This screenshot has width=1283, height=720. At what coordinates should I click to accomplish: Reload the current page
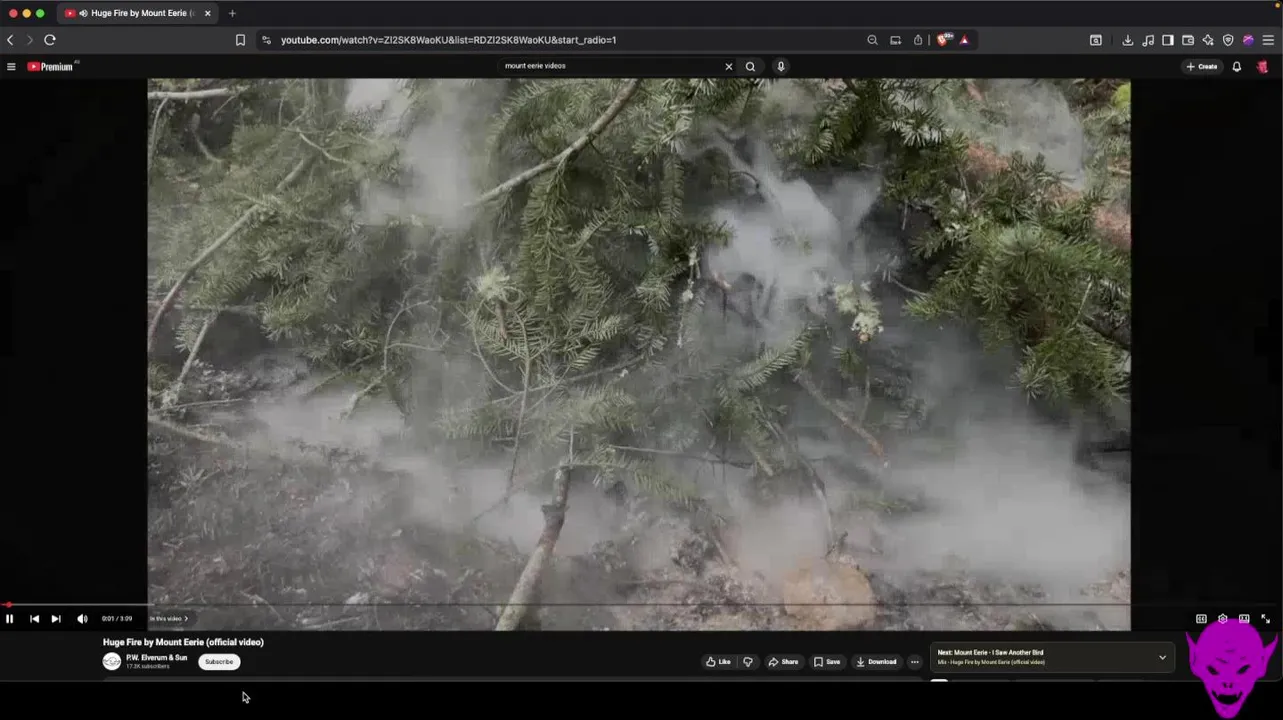49,40
